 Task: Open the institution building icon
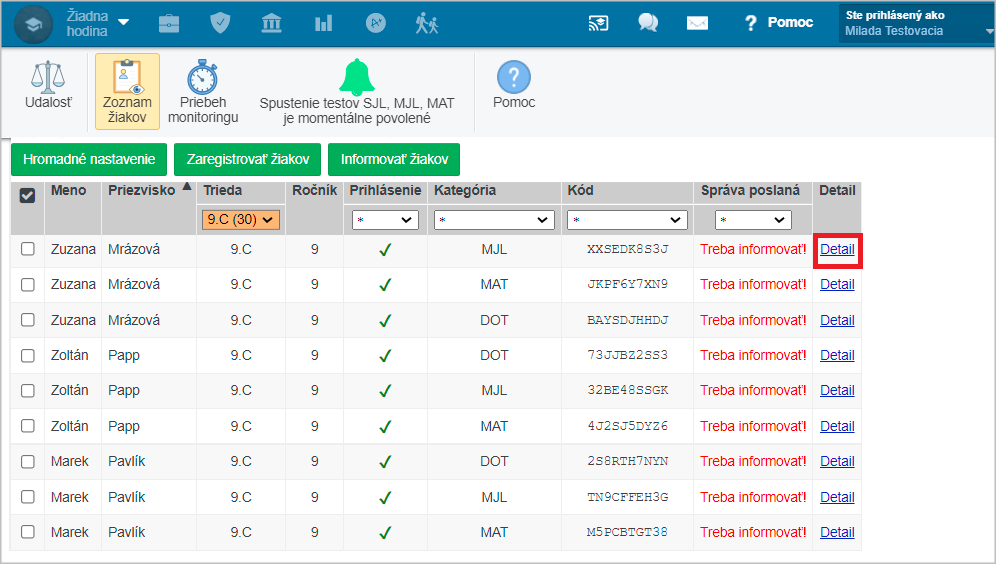click(272, 24)
